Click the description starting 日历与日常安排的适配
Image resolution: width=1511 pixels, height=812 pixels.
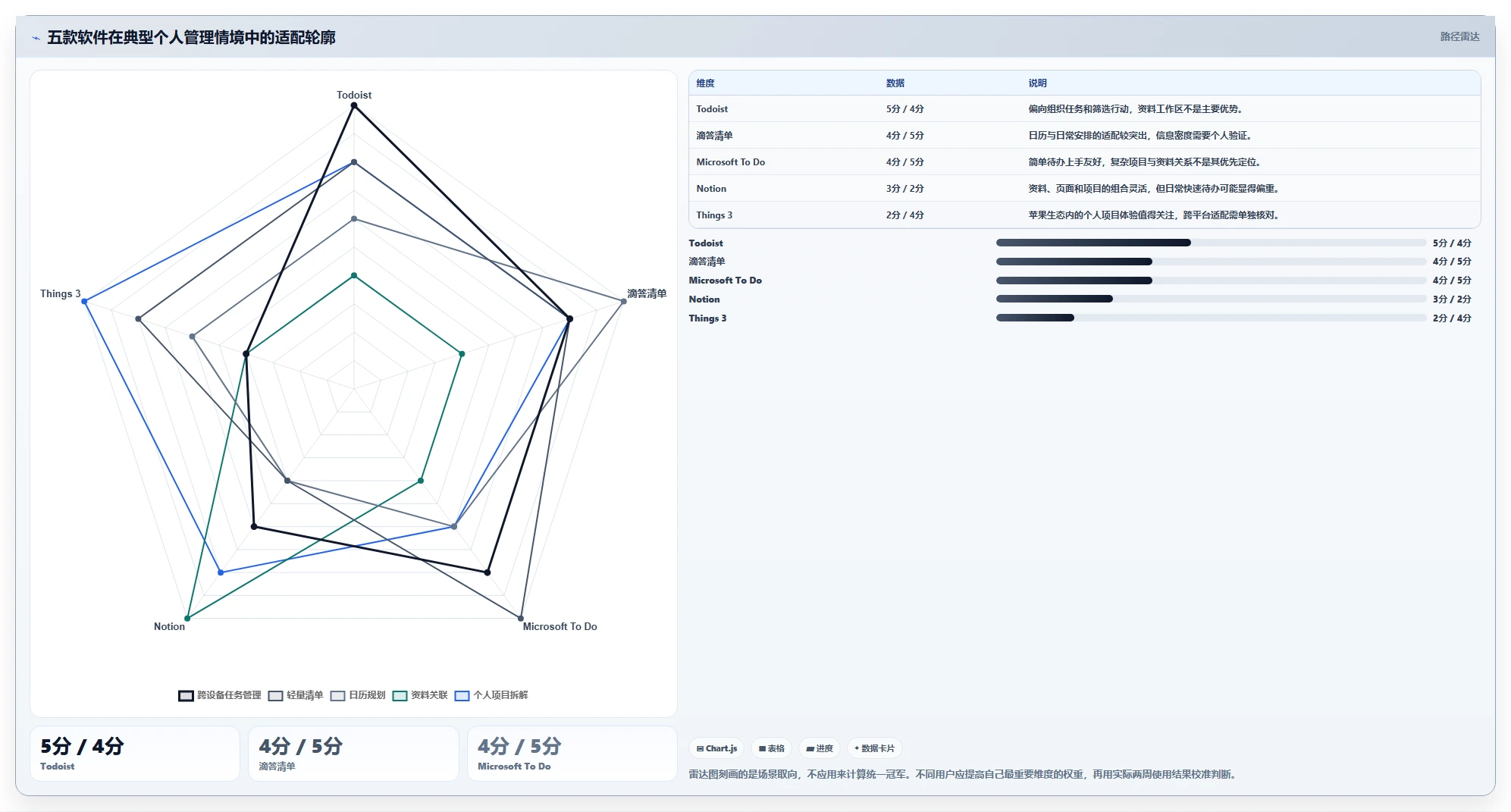1141,136
